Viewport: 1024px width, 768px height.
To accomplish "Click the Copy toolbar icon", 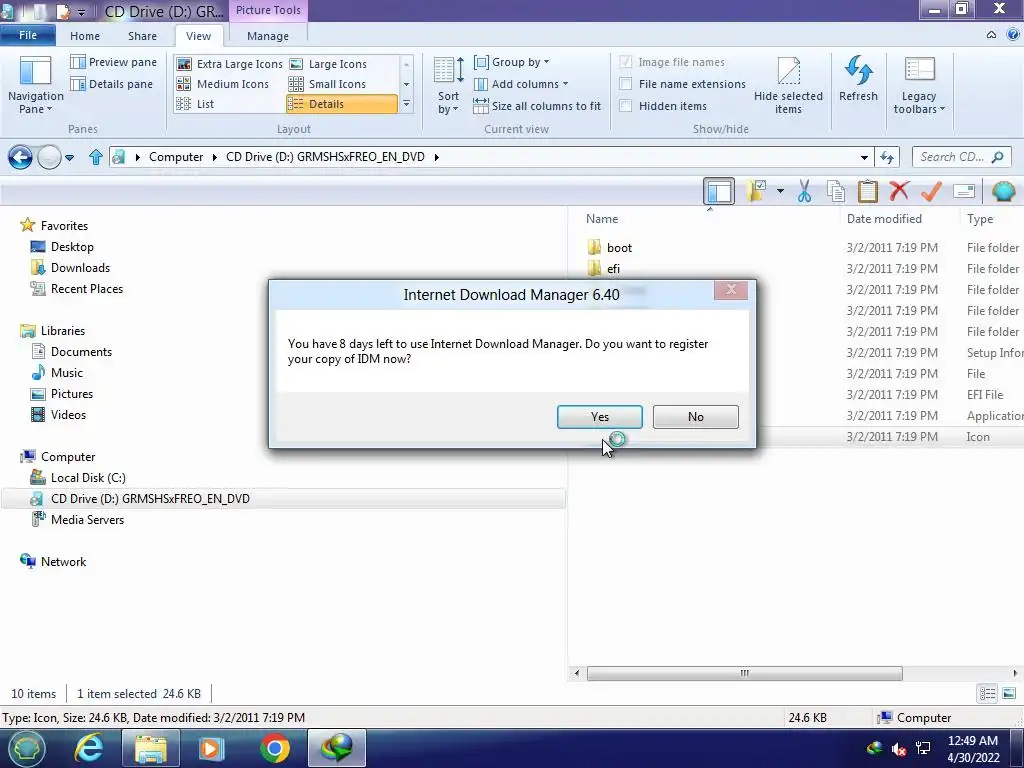I will pos(836,191).
